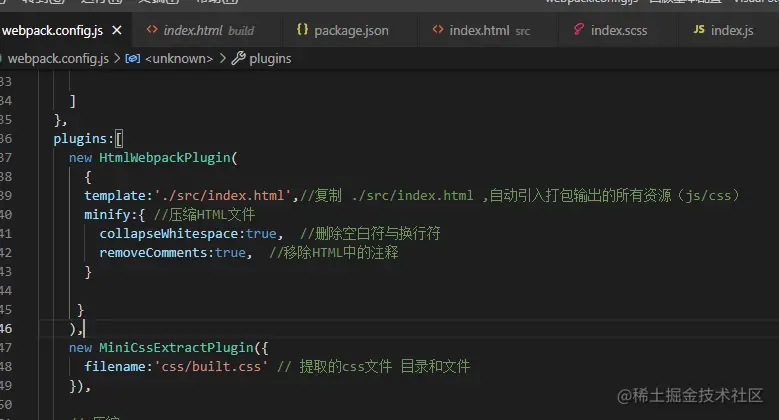Click HtmlWebpackPlugin in line 37
The width and height of the screenshot is (779, 420).
[165, 158]
